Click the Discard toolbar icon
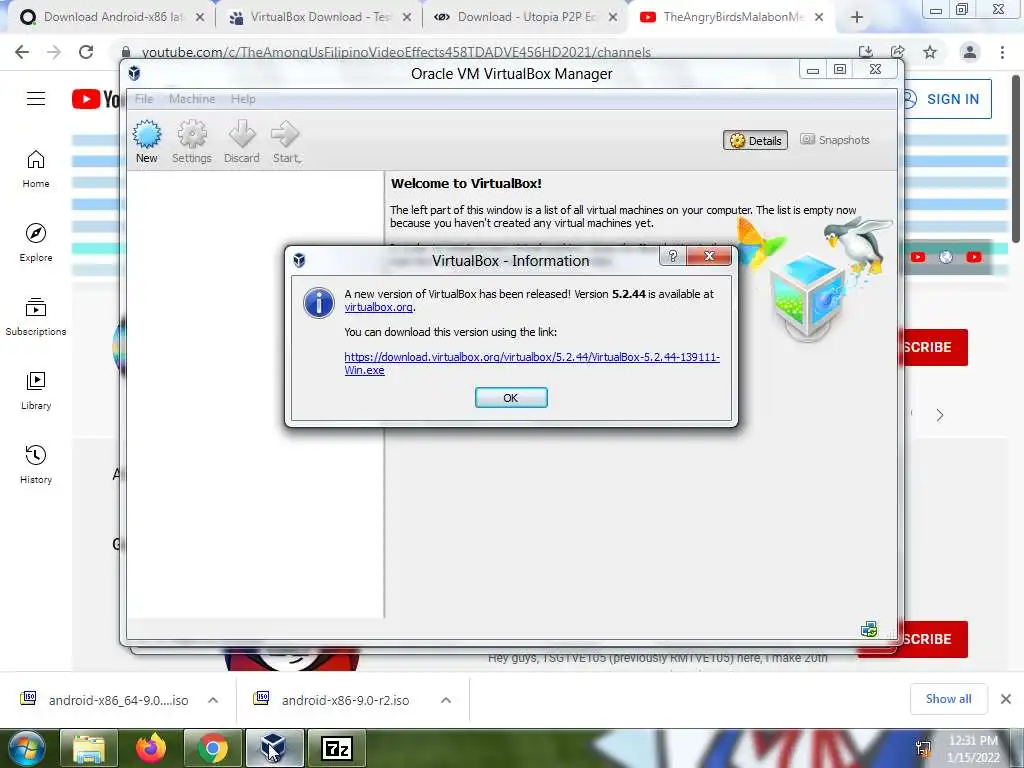This screenshot has width=1024, height=768. click(x=242, y=141)
